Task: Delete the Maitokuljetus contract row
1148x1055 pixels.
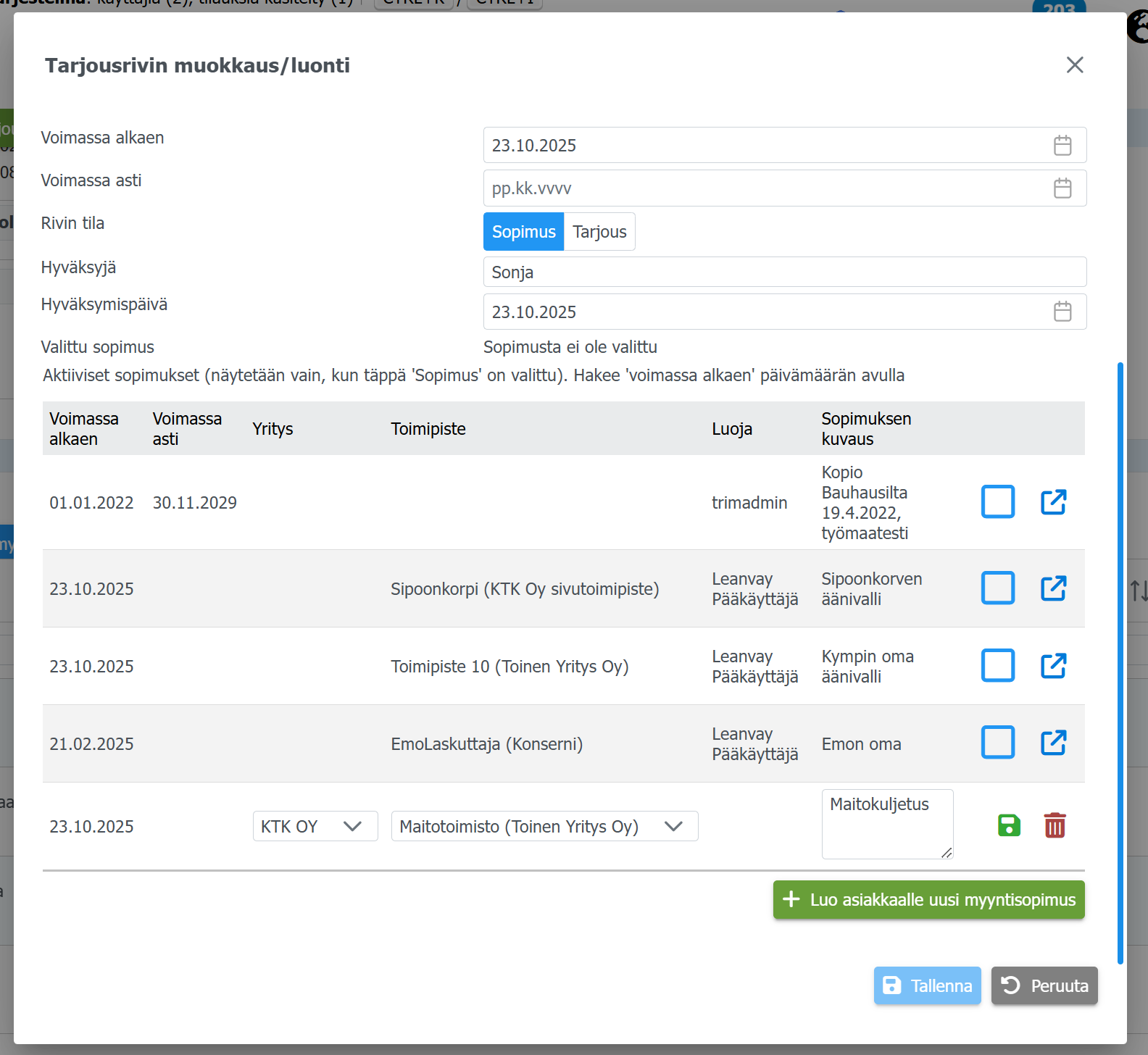Action: pos(1055,825)
